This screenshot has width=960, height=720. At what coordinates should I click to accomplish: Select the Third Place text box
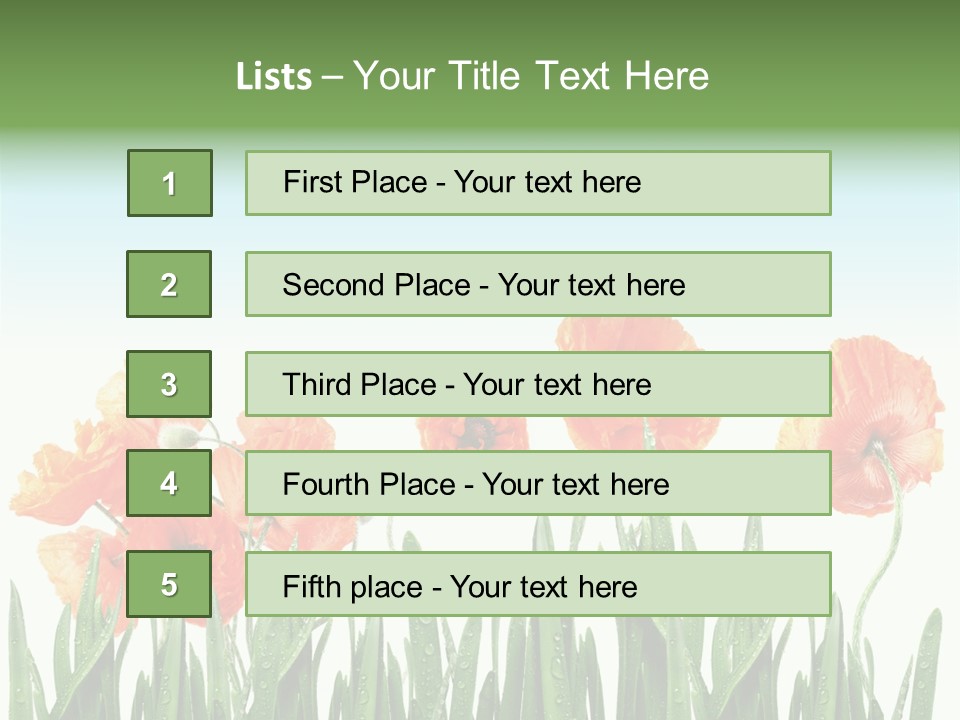[x=538, y=384]
